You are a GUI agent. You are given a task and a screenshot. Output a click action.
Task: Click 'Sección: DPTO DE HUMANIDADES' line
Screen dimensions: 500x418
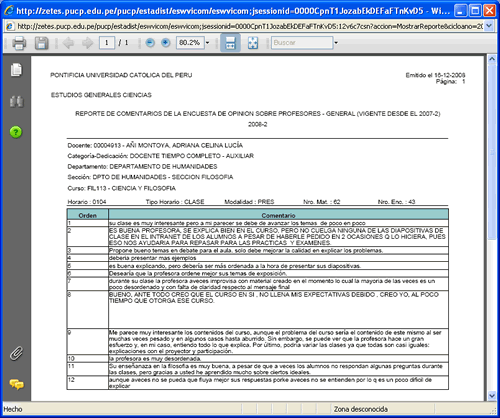150,177
